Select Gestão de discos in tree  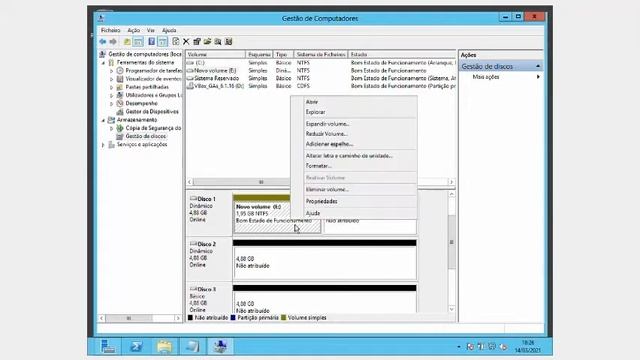pyautogui.click(x=146, y=136)
